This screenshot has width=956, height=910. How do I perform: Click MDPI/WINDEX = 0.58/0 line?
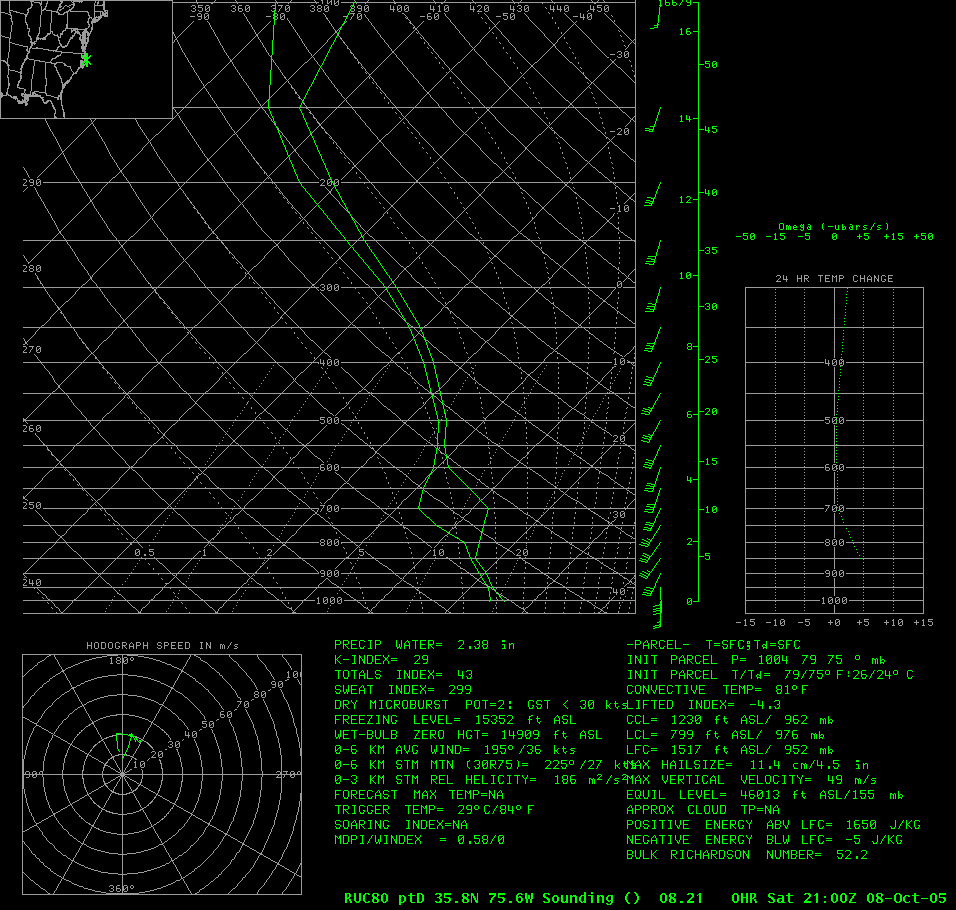point(419,839)
